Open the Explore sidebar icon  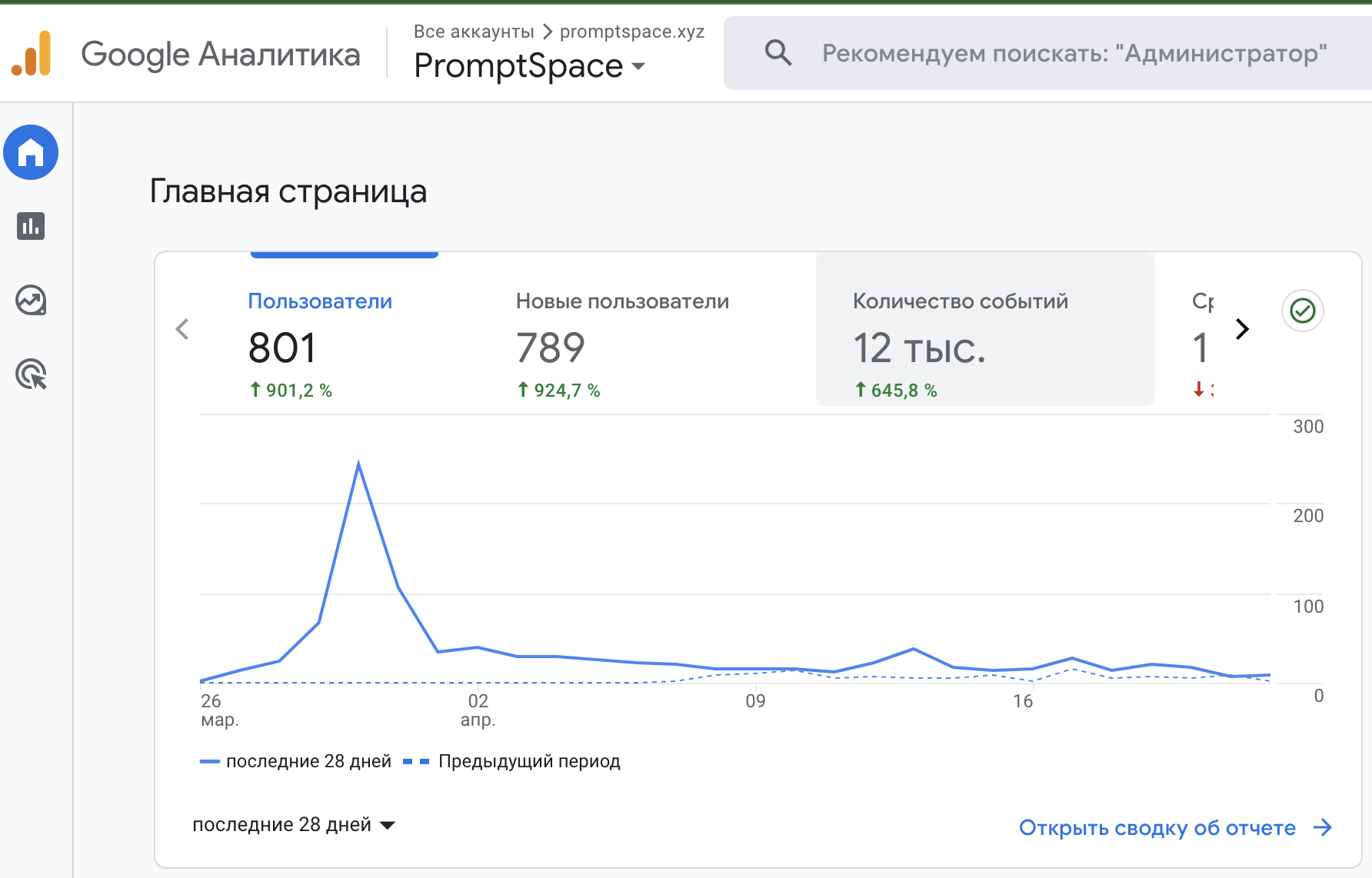(31, 301)
